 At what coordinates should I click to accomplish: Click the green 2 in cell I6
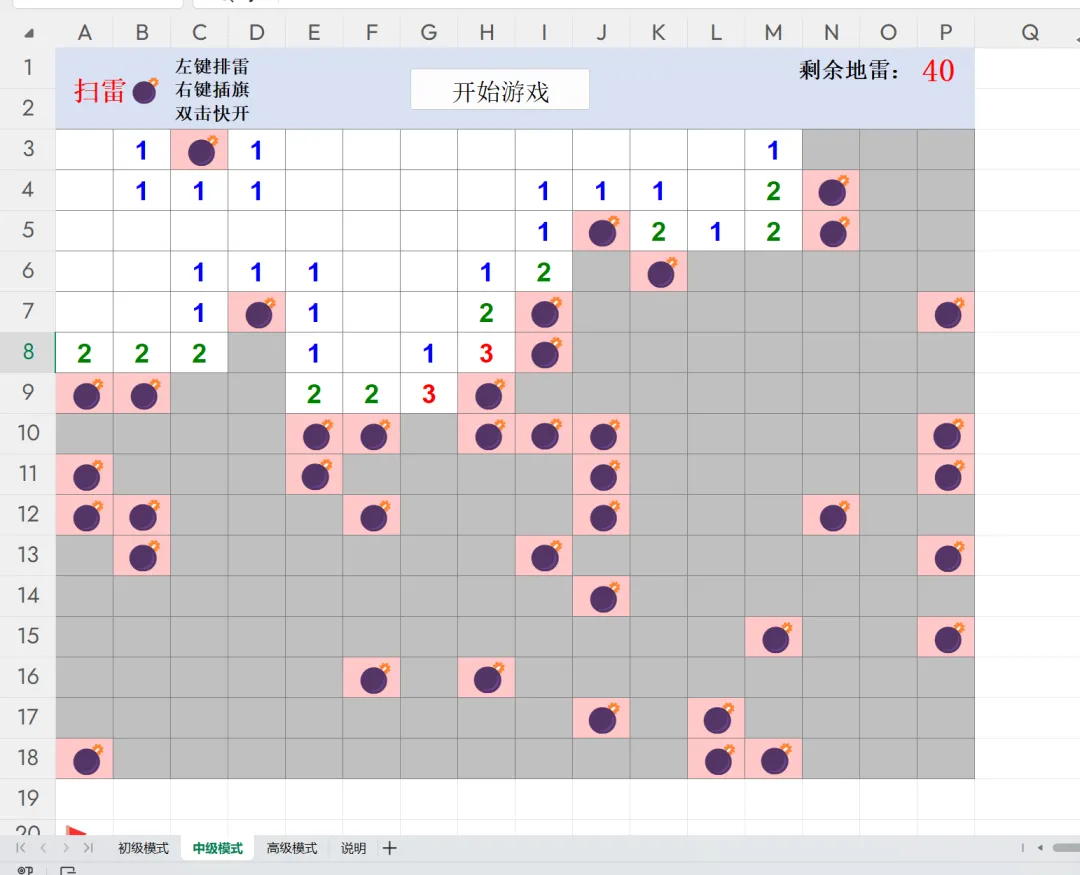click(543, 272)
